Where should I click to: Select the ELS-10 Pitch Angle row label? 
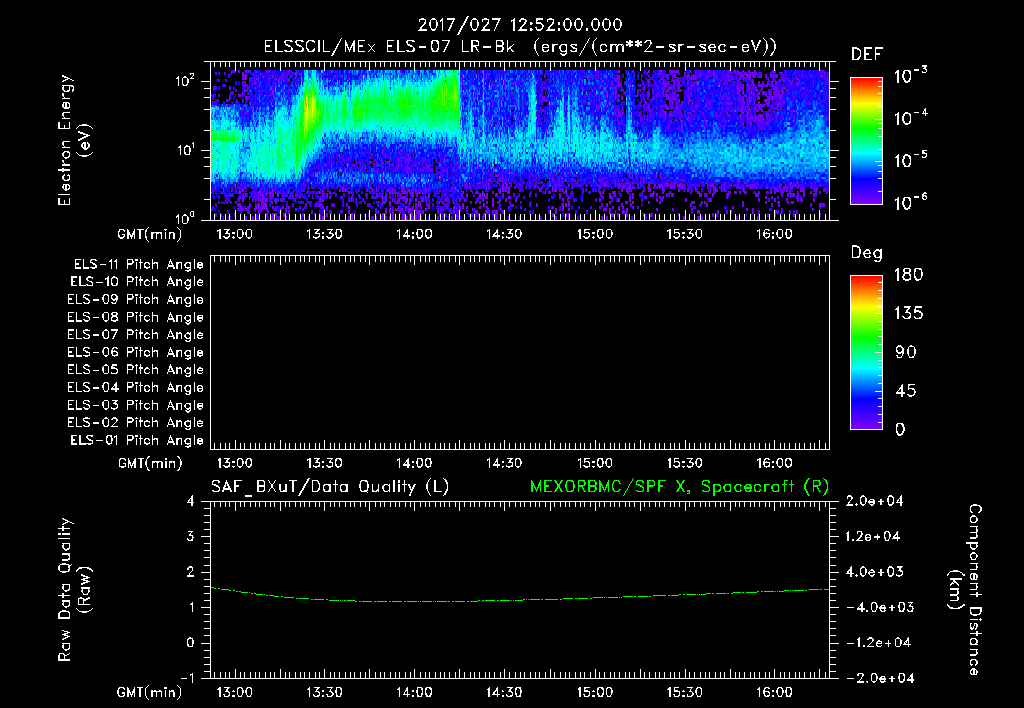[x=137, y=282]
